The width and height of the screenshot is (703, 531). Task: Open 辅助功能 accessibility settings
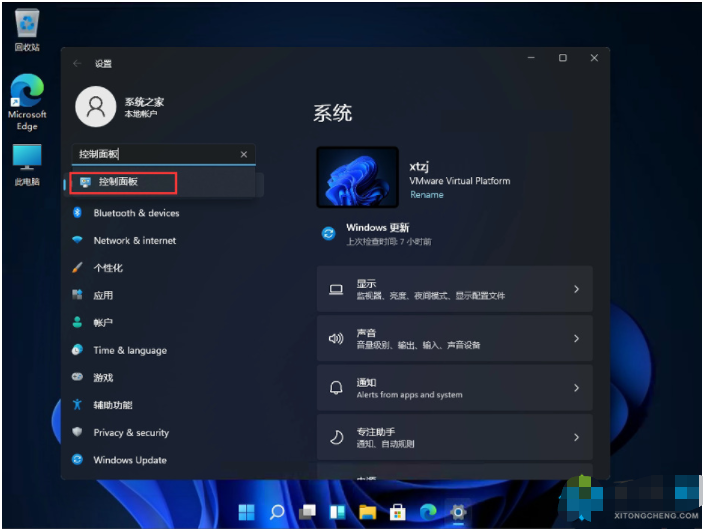pyautogui.click(x=112, y=405)
